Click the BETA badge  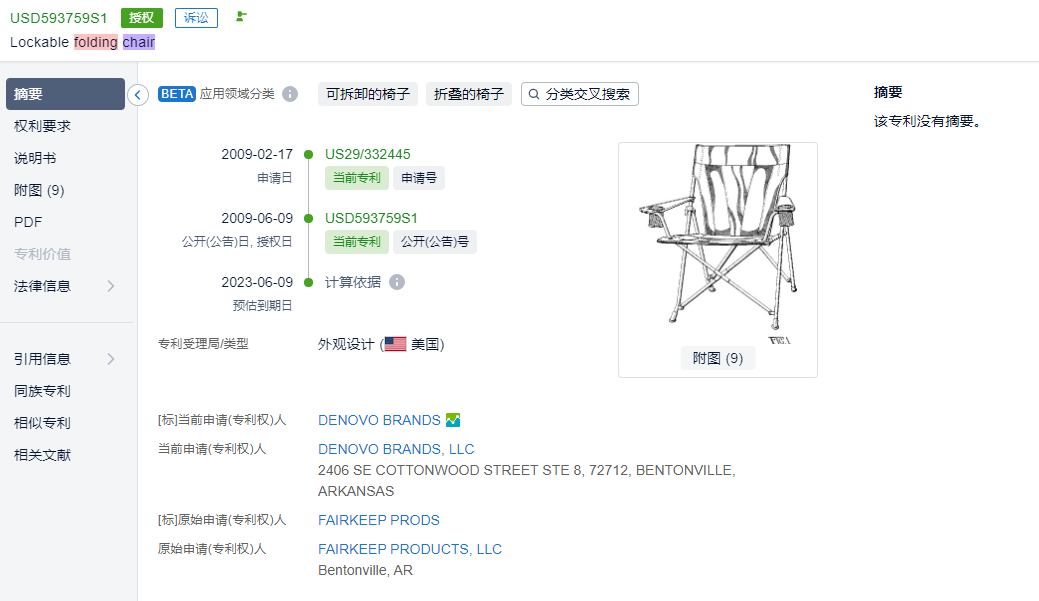177,94
